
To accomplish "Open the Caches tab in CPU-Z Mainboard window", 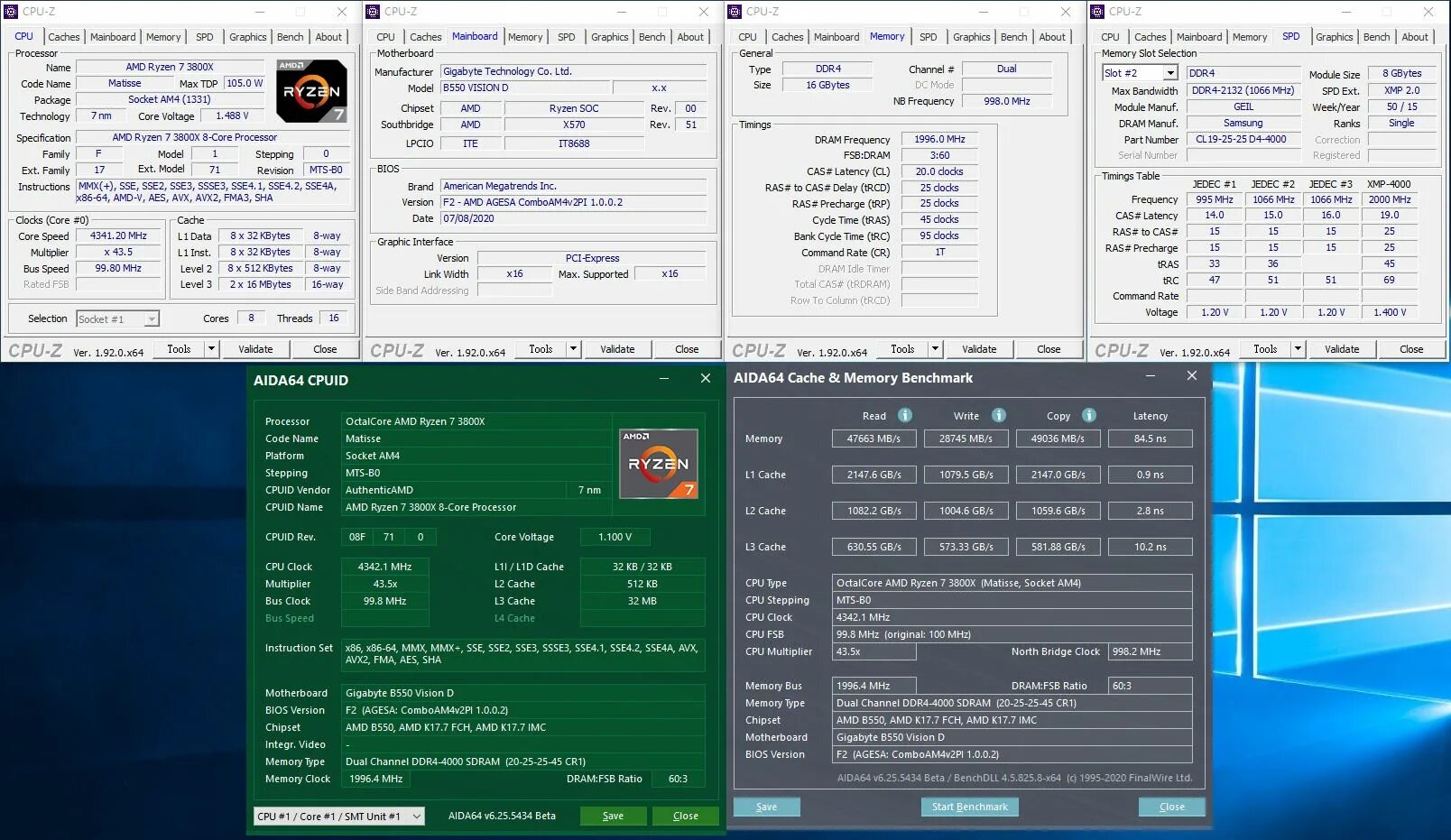I will [426, 37].
